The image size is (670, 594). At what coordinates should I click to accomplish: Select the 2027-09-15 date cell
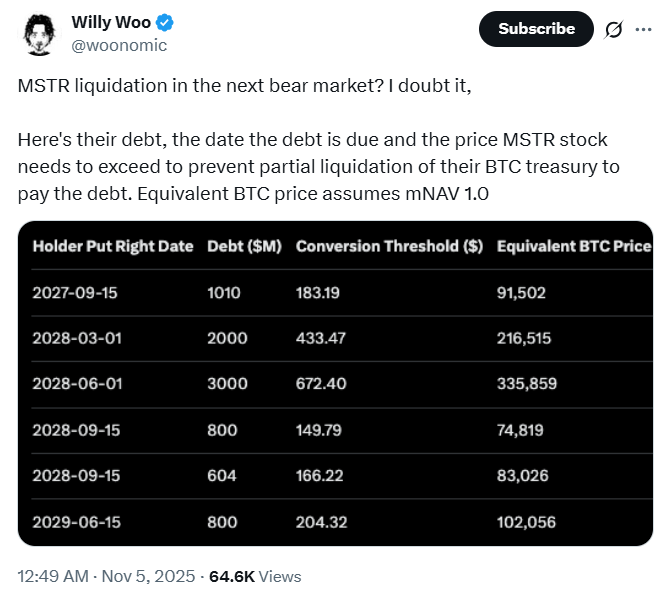pyautogui.click(x=76, y=293)
